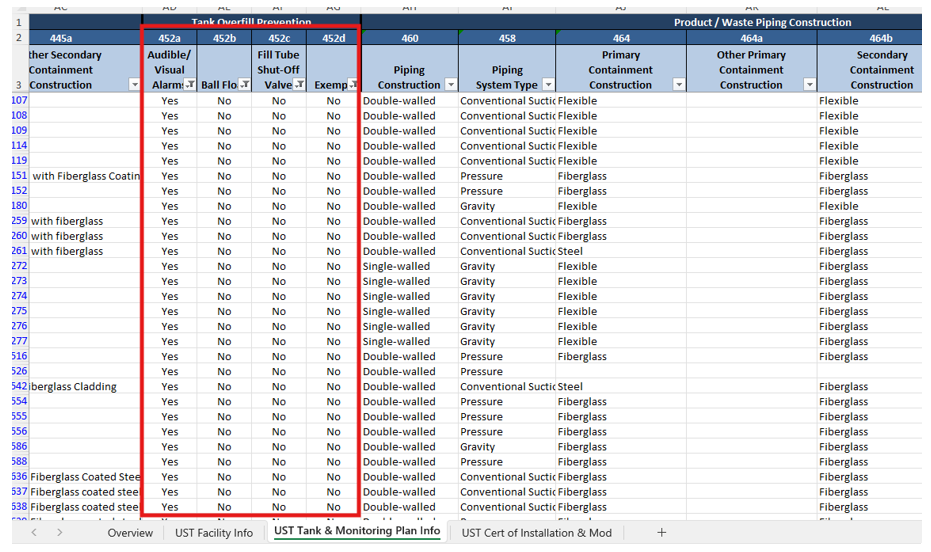Select header cell 452d

(333, 38)
